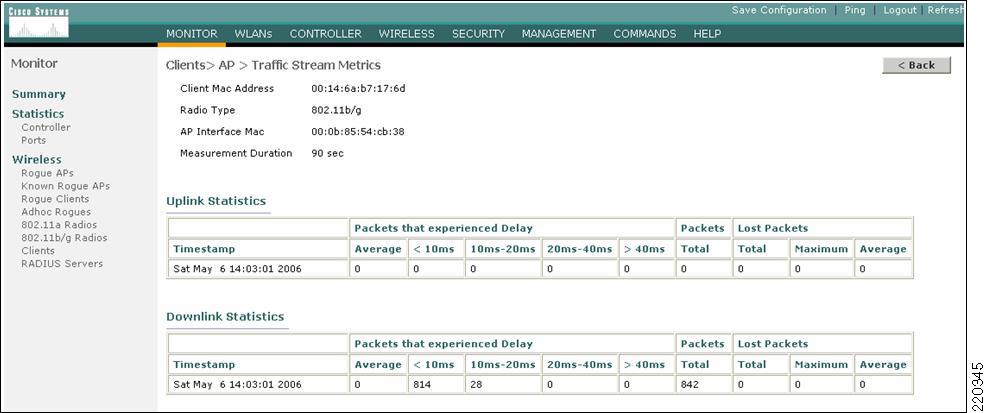Viewport: 985px width, 413px height.
Task: Click AP Interface Mac value 00:0b:85:54:cb:38
Action: pyautogui.click(x=357, y=132)
